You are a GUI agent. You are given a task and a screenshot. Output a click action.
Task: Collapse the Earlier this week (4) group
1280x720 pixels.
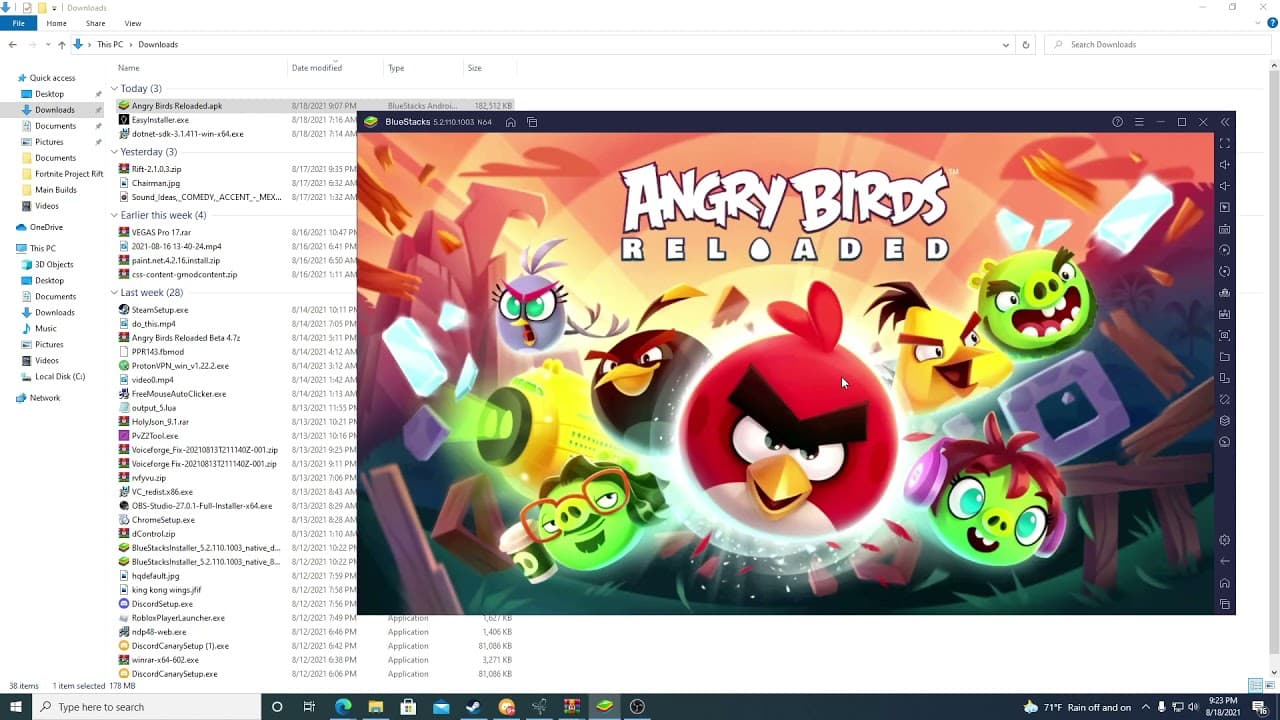(114, 215)
